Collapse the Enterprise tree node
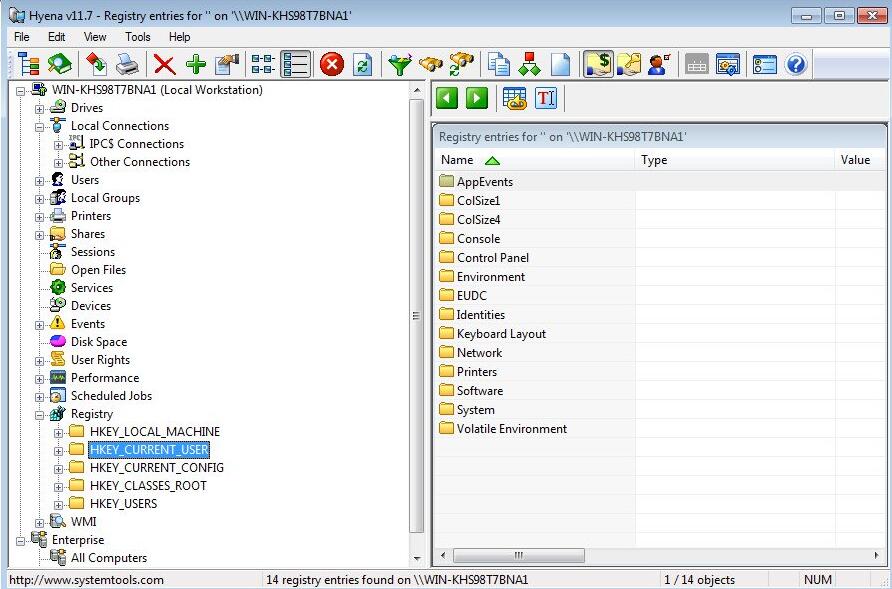Screen dimensions: 892x589 pyautogui.click(x=20, y=541)
